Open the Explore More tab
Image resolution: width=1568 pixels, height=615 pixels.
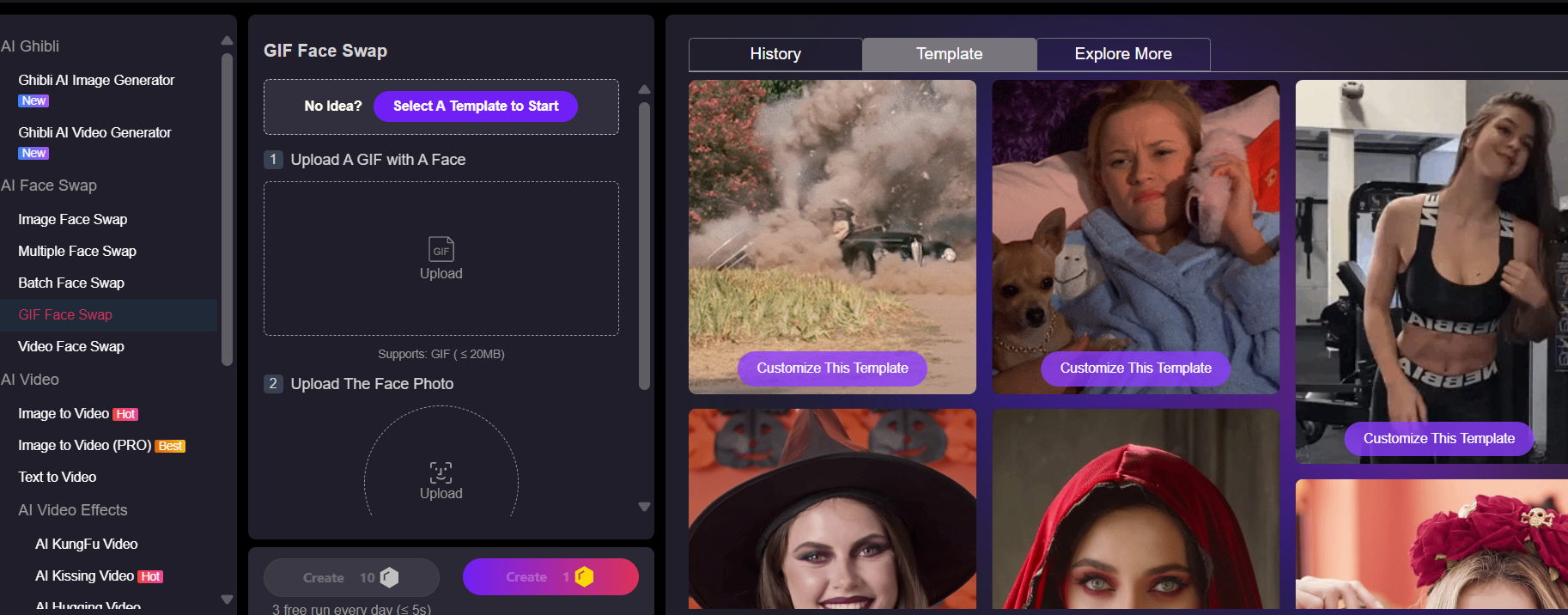point(1122,54)
